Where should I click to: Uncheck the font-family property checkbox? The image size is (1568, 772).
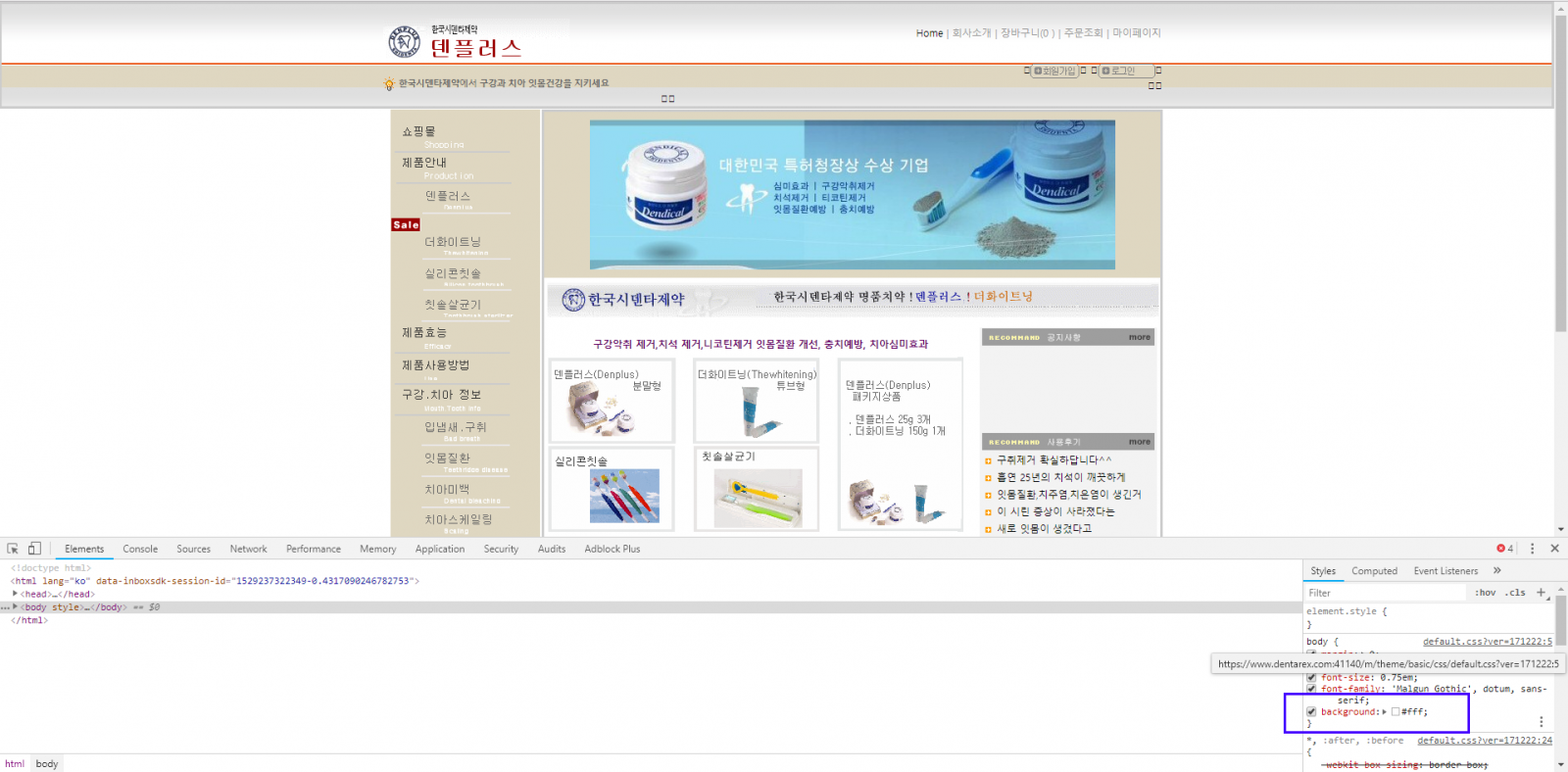1311,689
